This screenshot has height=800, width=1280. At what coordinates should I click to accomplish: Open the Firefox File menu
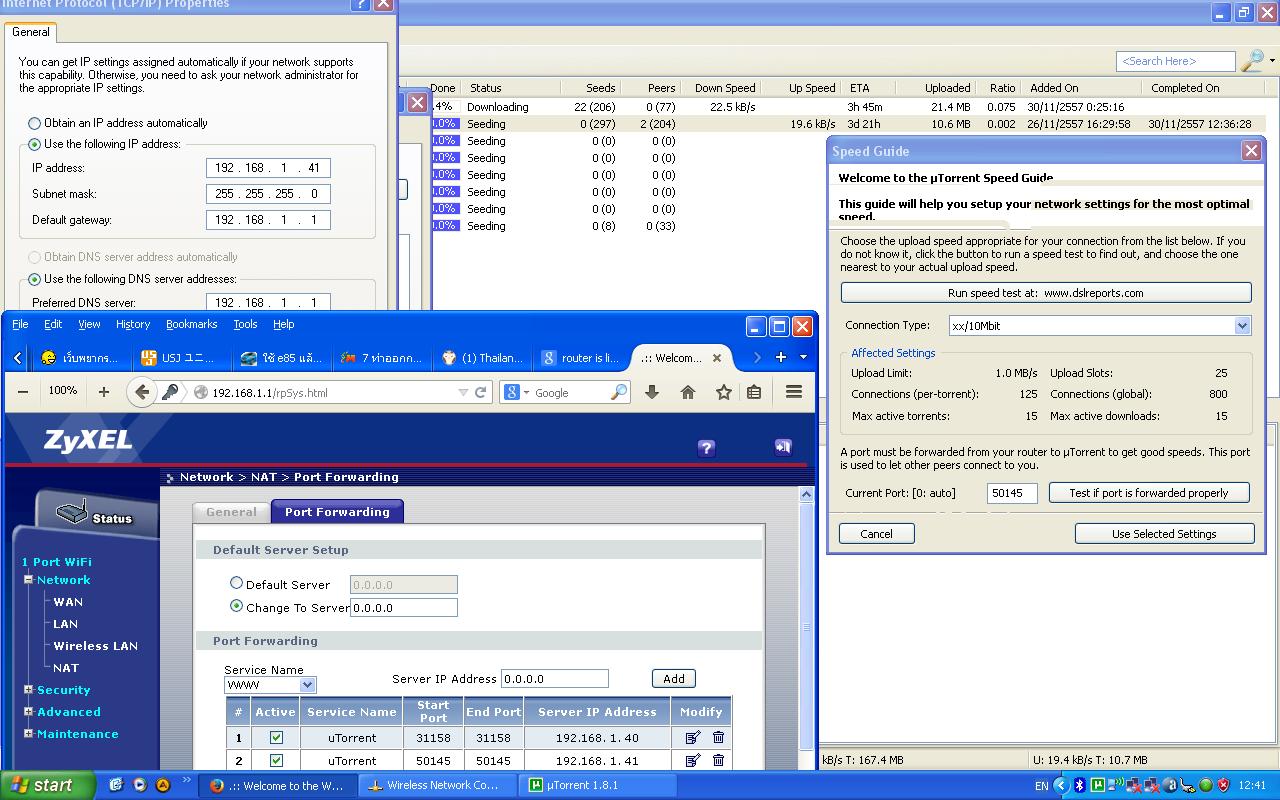(20, 324)
